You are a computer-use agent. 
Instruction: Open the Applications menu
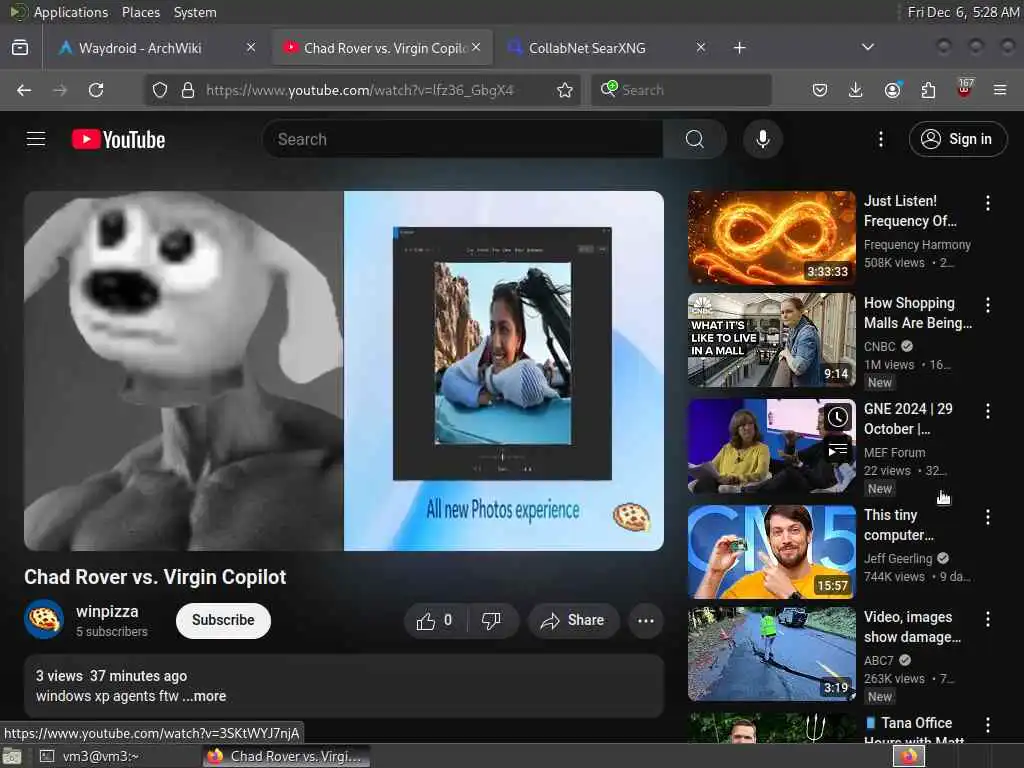[x=71, y=12]
